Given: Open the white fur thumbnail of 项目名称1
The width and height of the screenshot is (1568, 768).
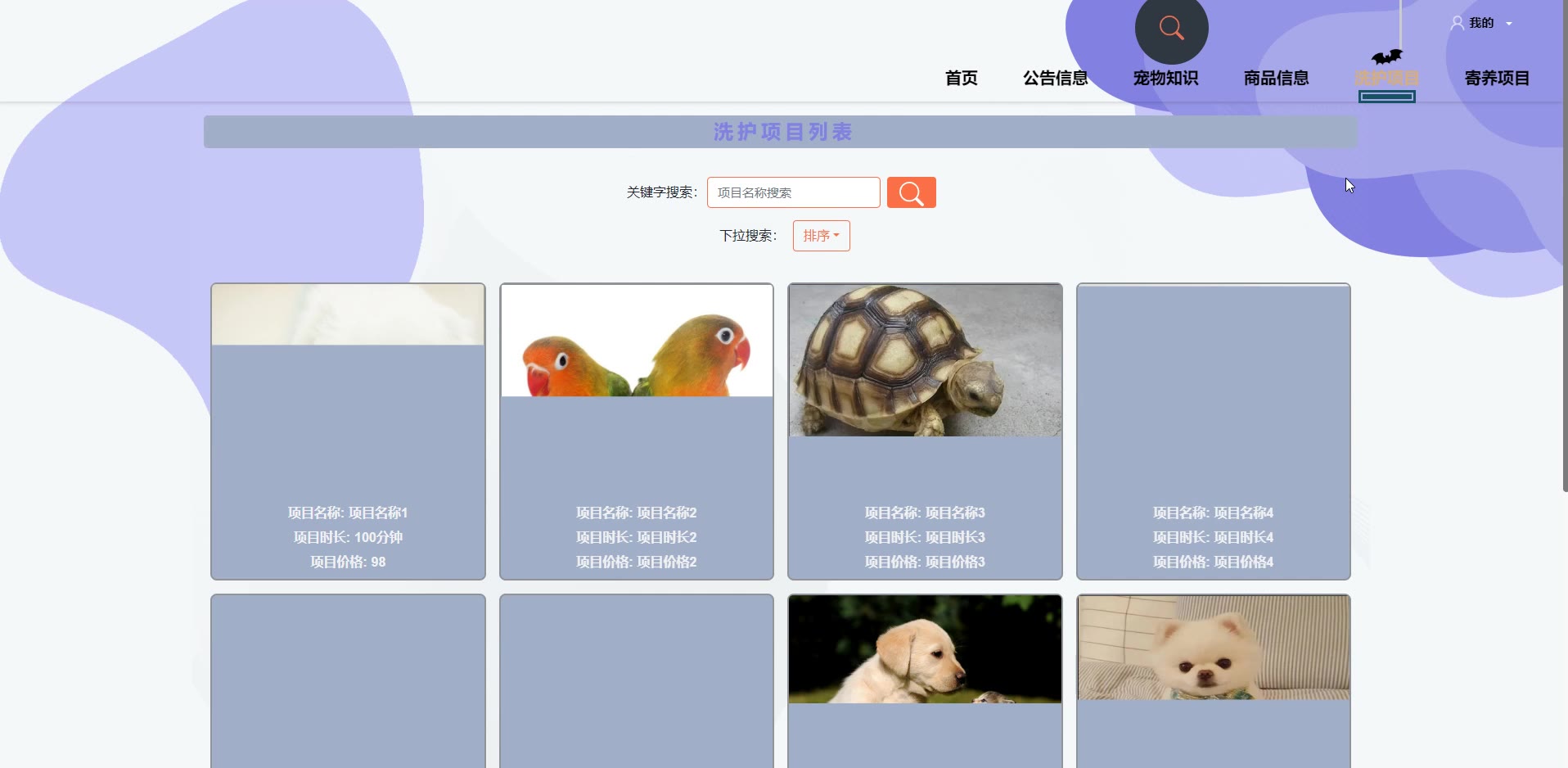Looking at the screenshot, I should (x=348, y=314).
